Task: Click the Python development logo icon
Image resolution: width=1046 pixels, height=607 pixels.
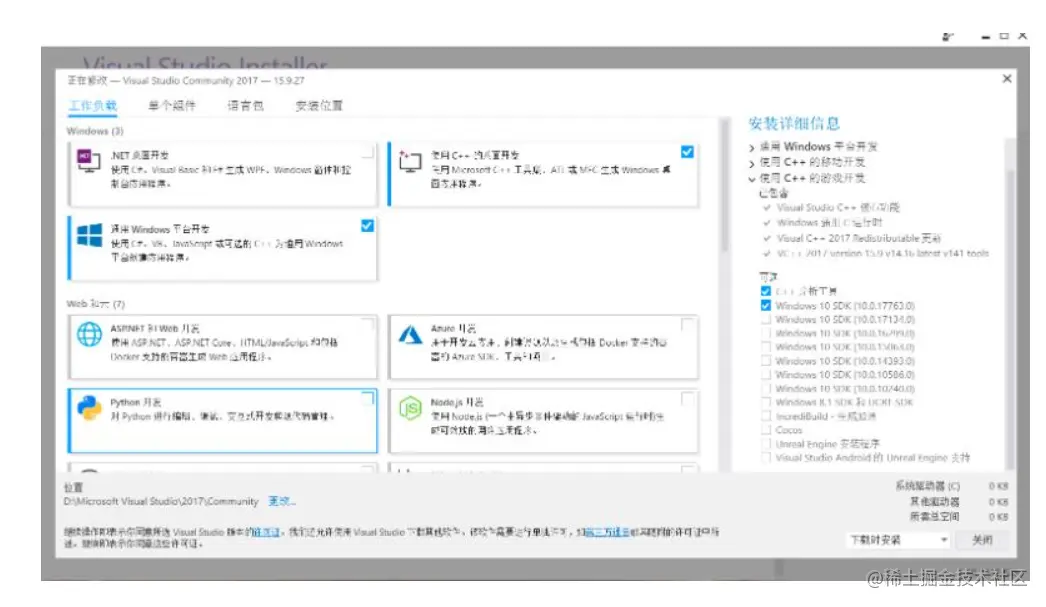Action: click(89, 408)
